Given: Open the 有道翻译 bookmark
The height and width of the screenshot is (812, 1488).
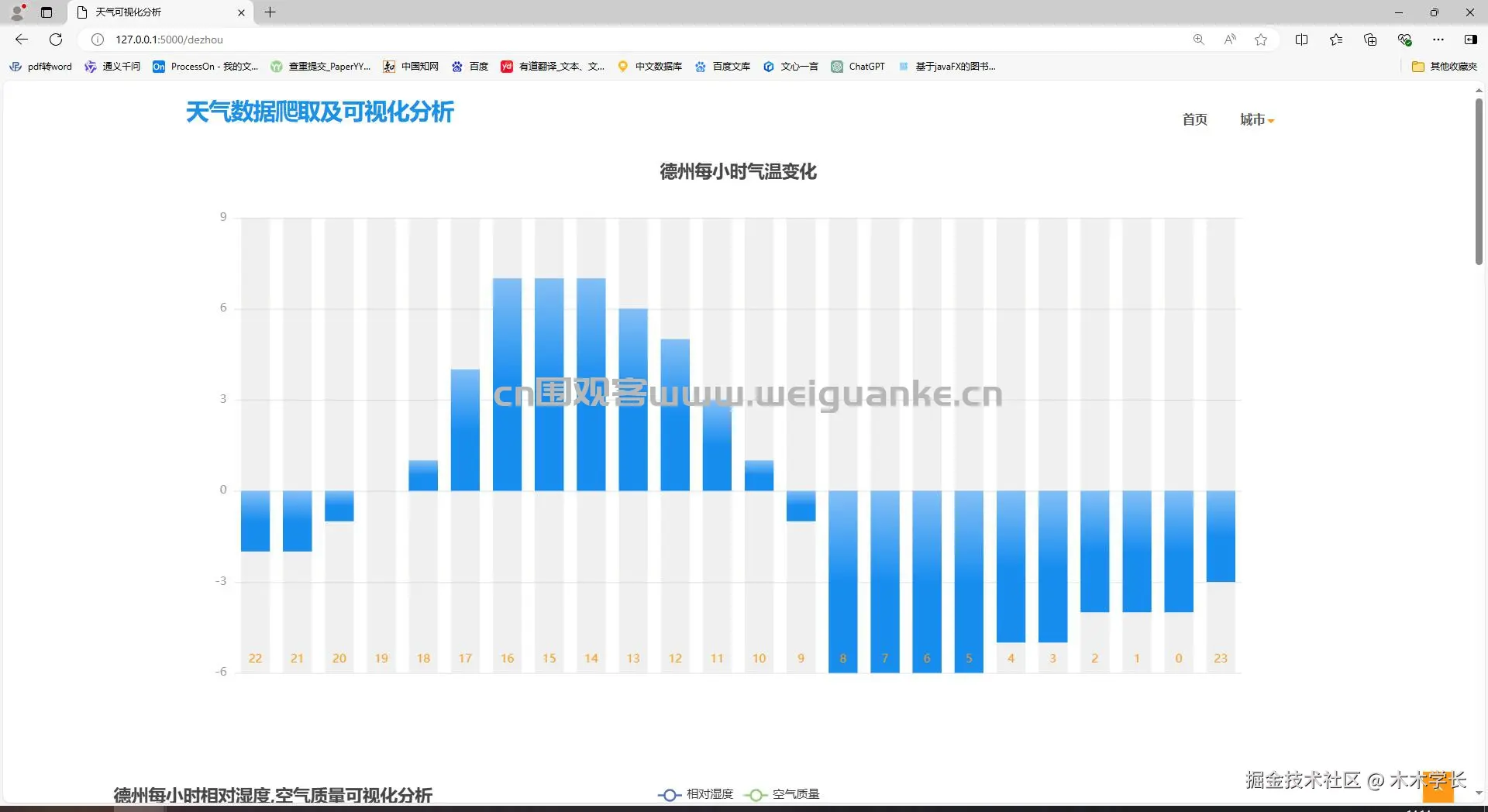Looking at the screenshot, I should click(553, 67).
